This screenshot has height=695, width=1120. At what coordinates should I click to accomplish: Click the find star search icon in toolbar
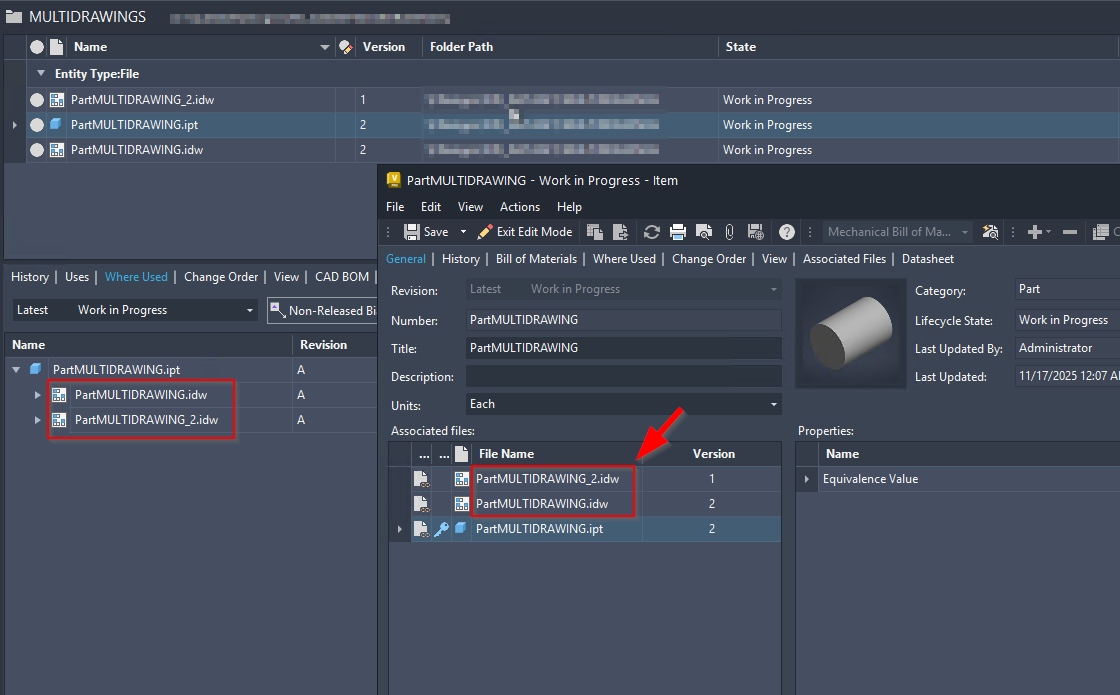coord(990,232)
